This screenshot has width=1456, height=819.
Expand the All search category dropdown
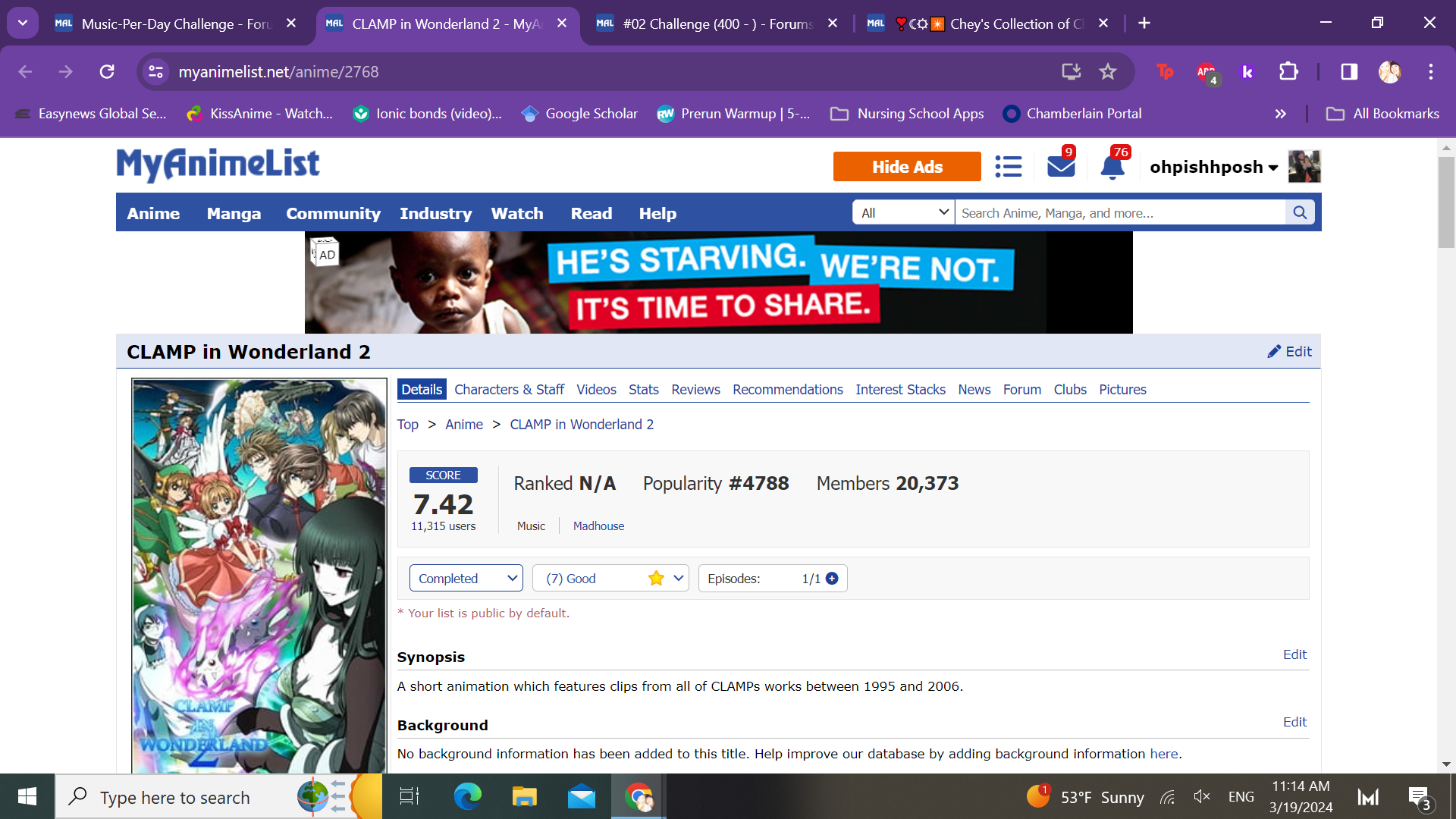point(904,213)
